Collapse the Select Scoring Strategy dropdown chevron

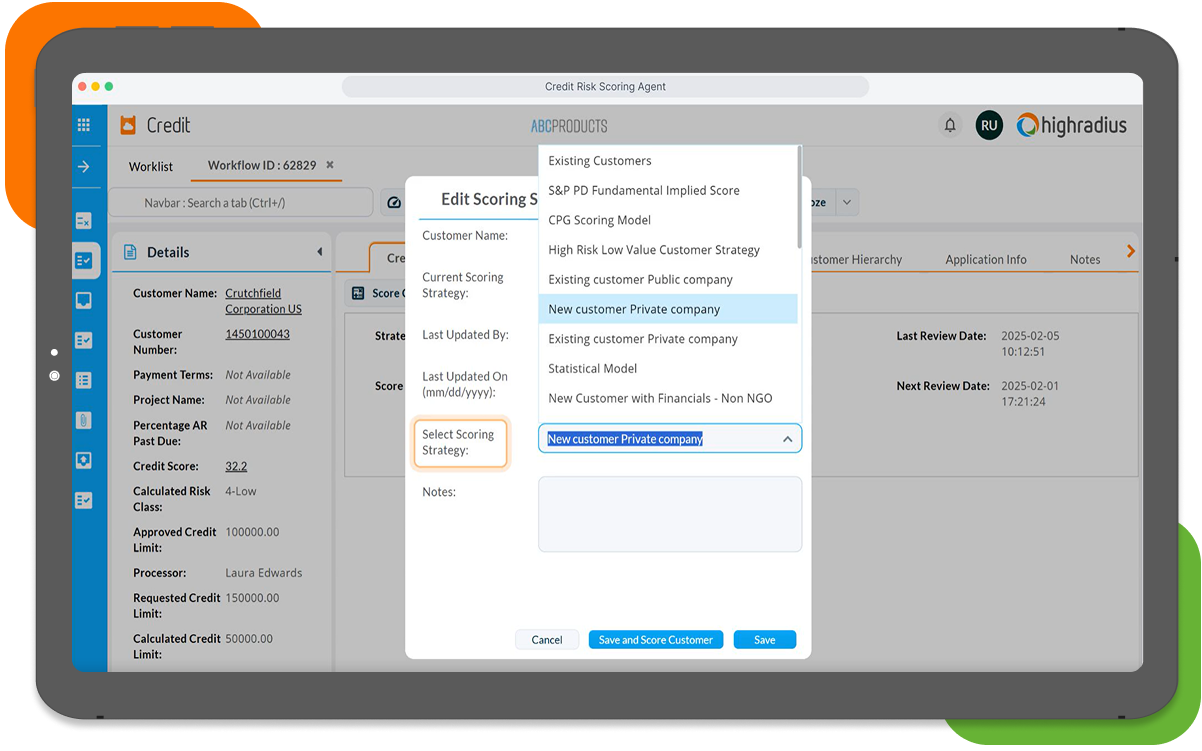(x=786, y=438)
